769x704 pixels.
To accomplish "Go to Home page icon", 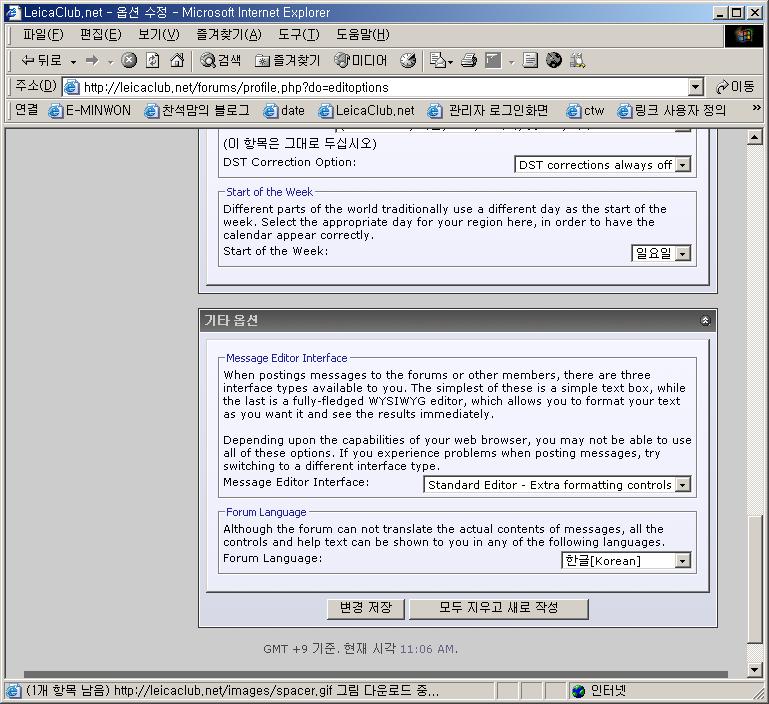I will 177,61.
